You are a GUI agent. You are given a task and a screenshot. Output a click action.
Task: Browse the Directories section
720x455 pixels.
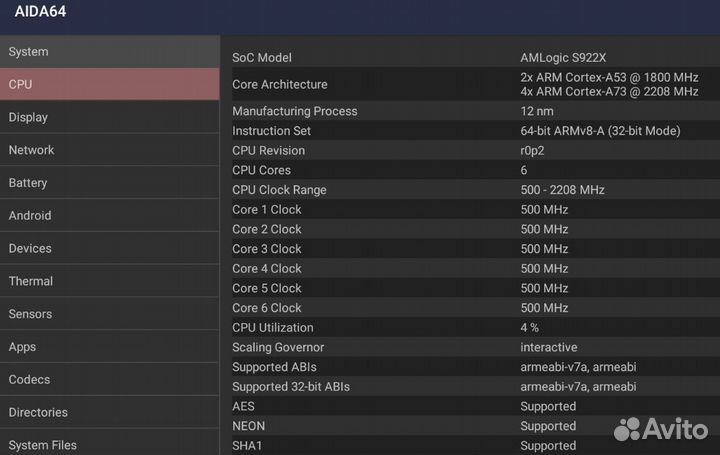click(x=108, y=412)
